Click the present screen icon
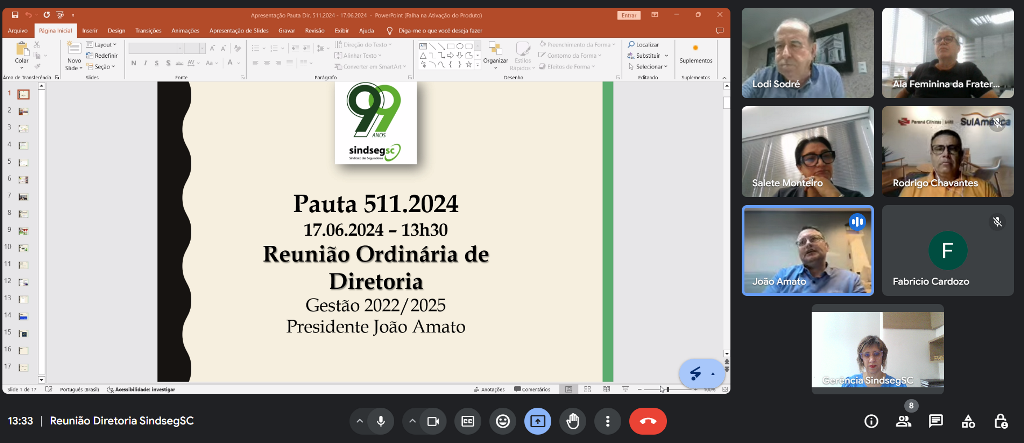1024x443 pixels. [x=537, y=421]
